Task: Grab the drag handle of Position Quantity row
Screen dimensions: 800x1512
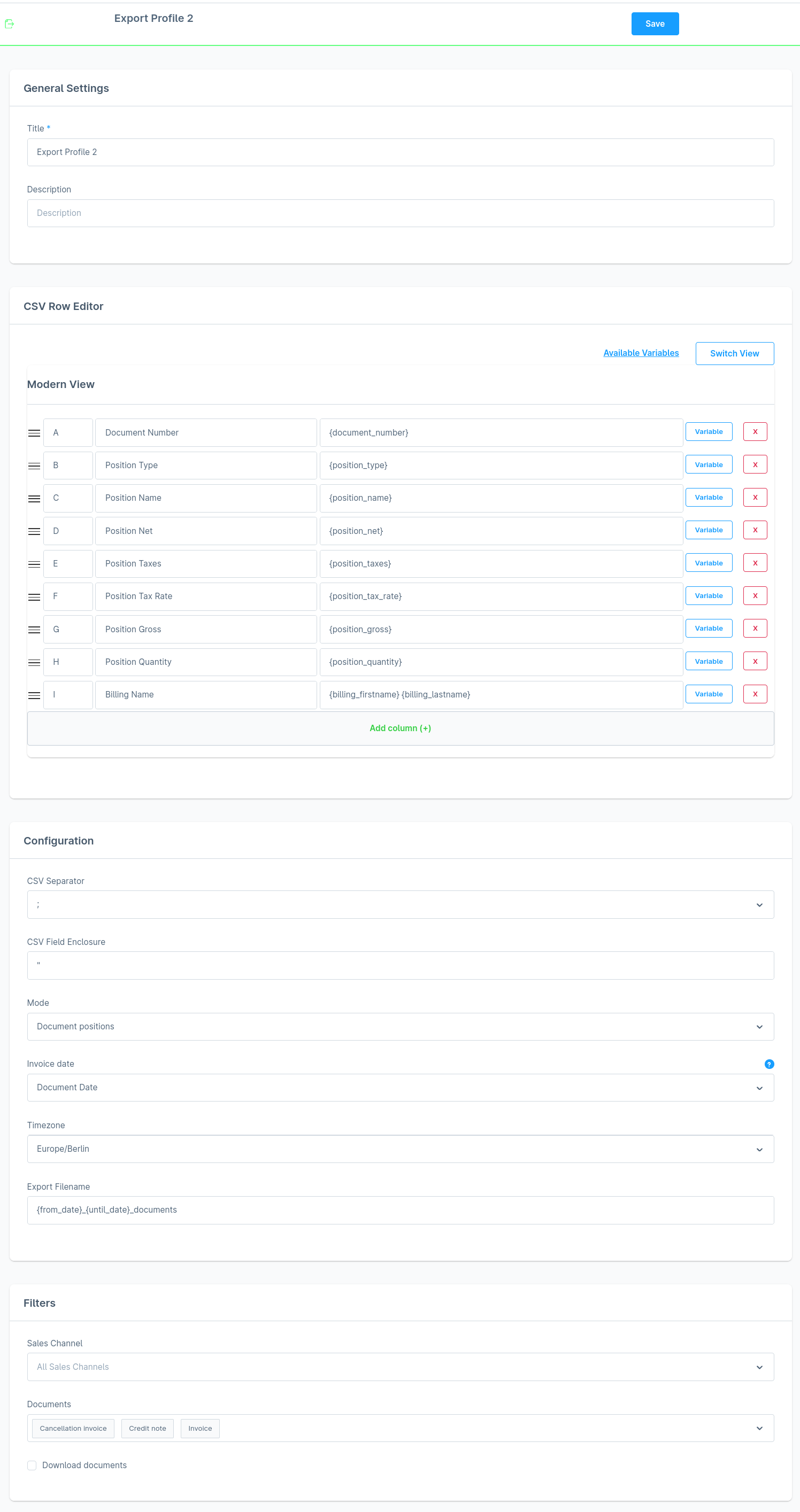Action: 34,663
